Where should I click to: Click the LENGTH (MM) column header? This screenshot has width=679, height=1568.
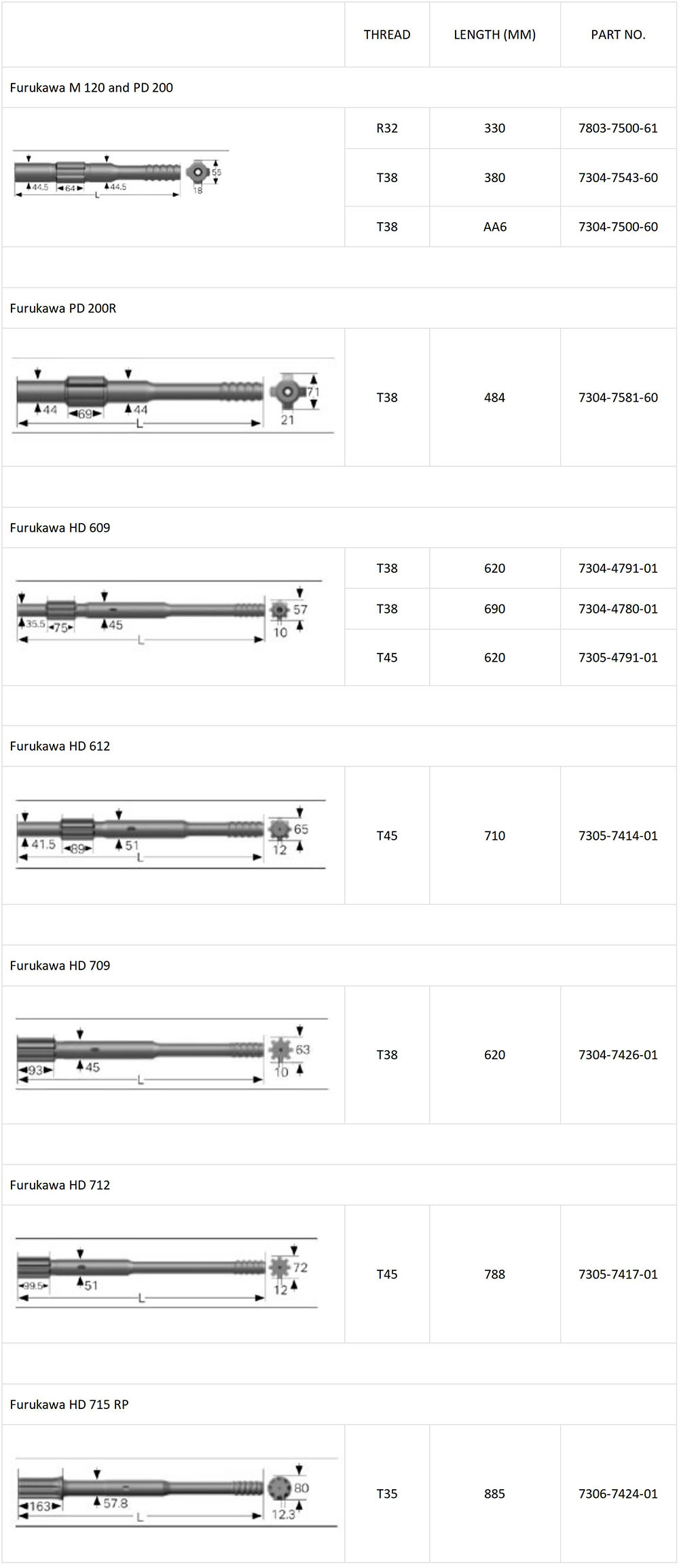click(x=494, y=35)
